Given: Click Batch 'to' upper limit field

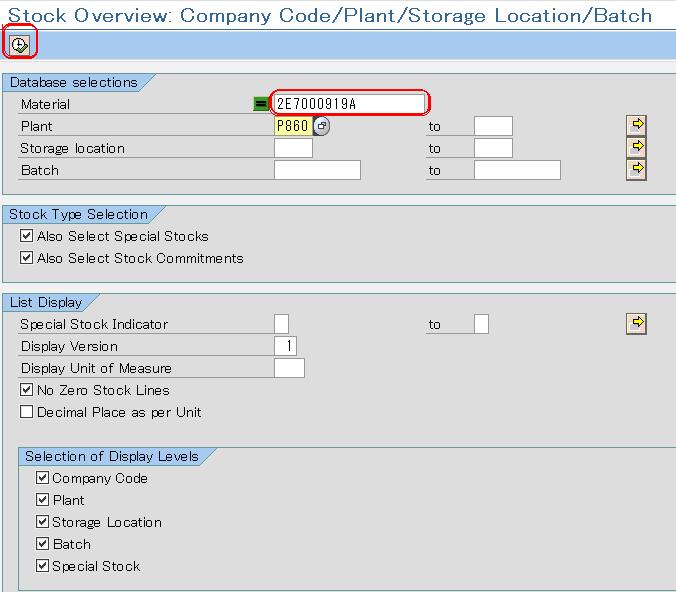Looking at the screenshot, I should 517,170.
